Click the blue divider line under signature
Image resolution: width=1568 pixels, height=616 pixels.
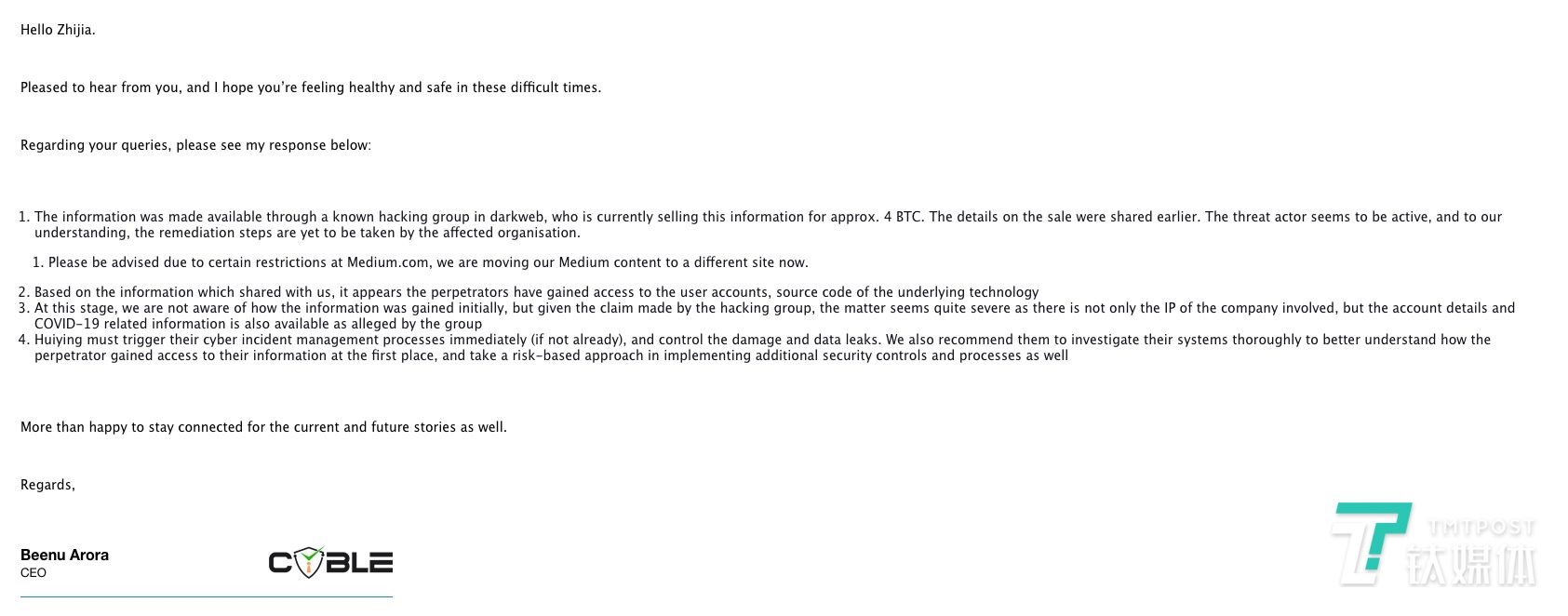click(206, 596)
